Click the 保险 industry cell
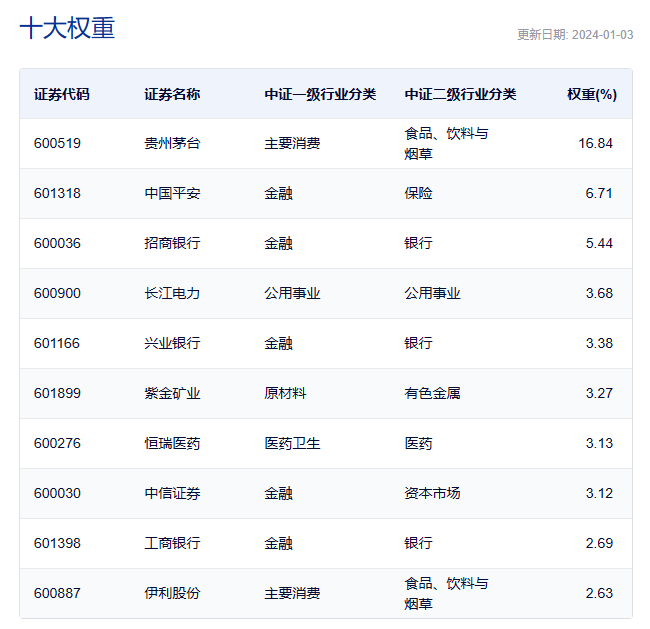 418,193
